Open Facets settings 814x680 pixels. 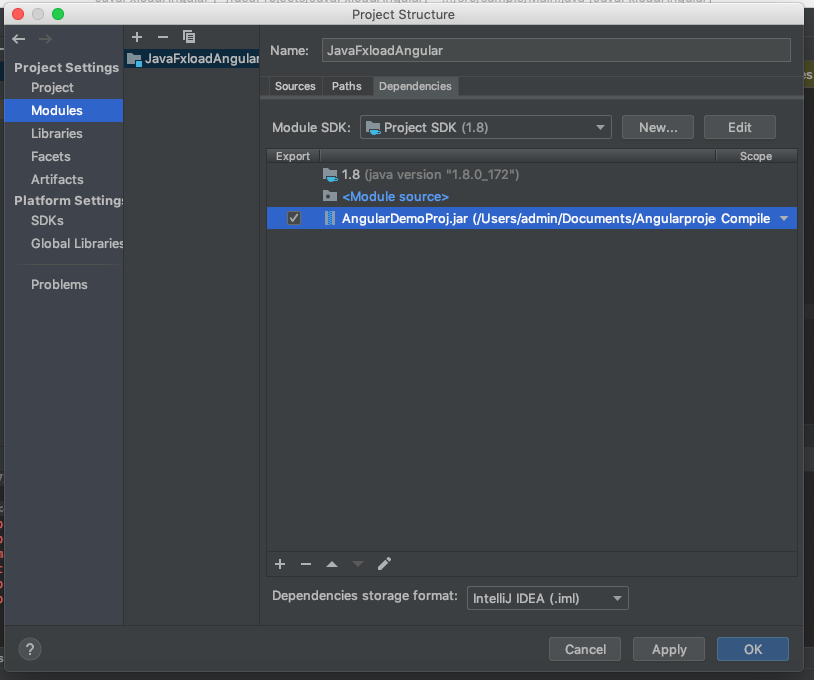51,156
